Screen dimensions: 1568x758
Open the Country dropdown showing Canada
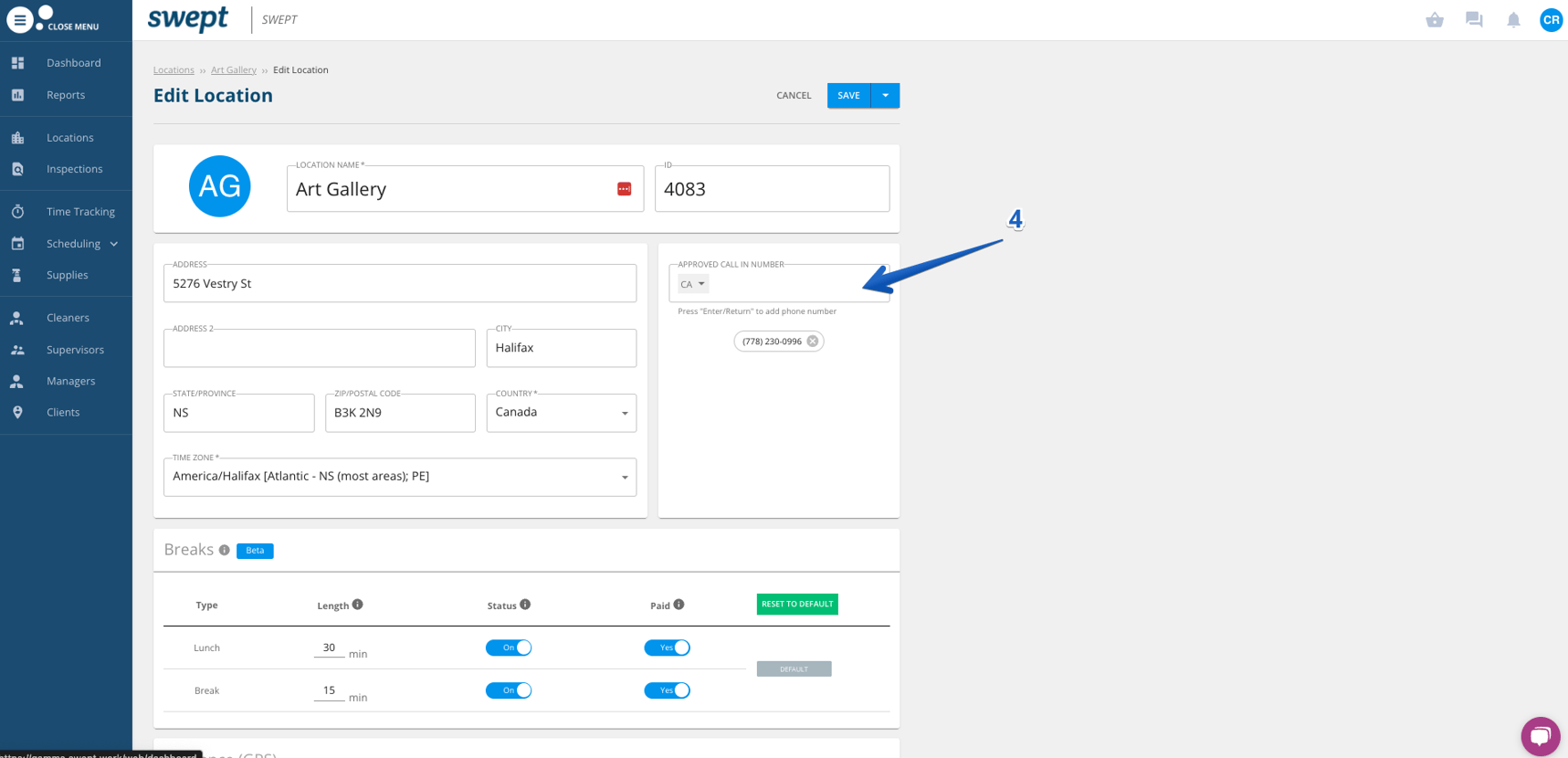point(562,413)
